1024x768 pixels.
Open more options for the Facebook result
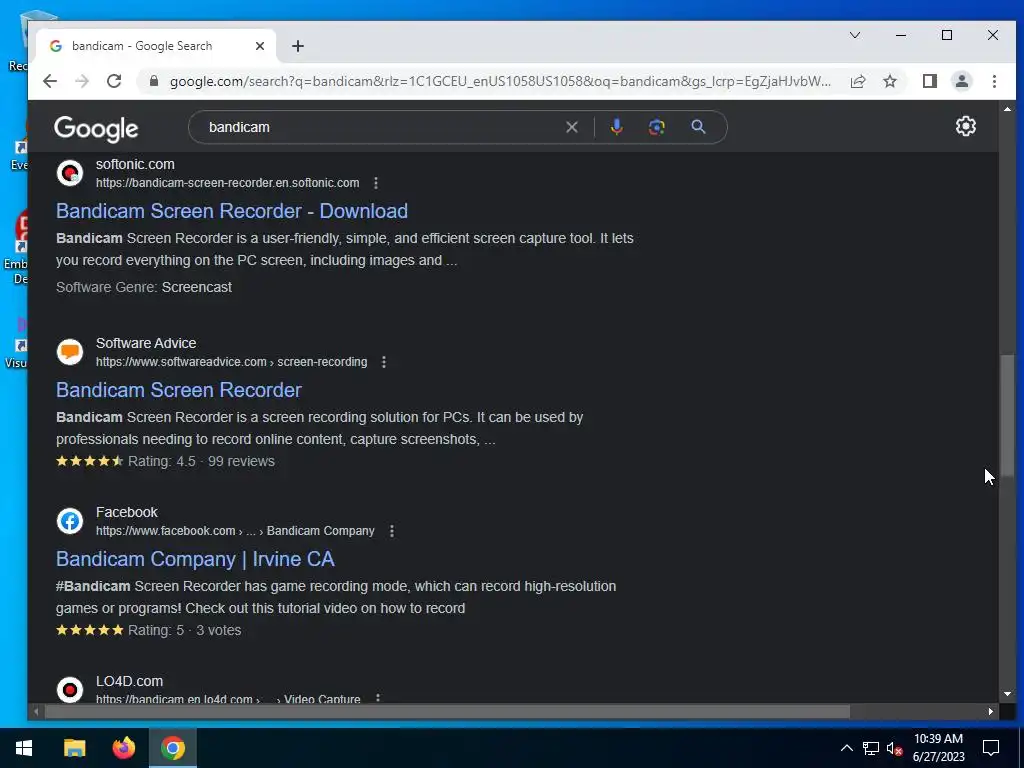click(392, 531)
